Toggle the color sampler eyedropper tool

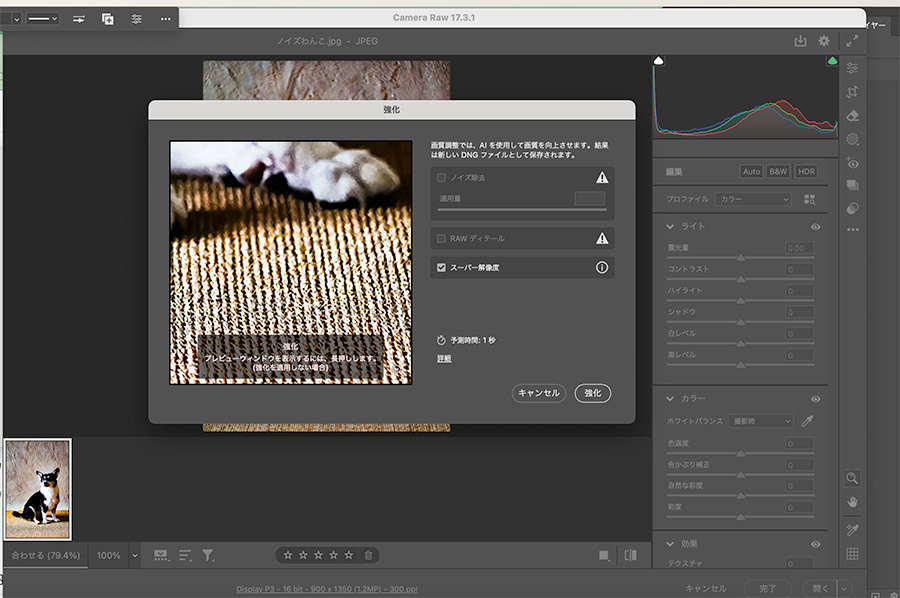852,530
